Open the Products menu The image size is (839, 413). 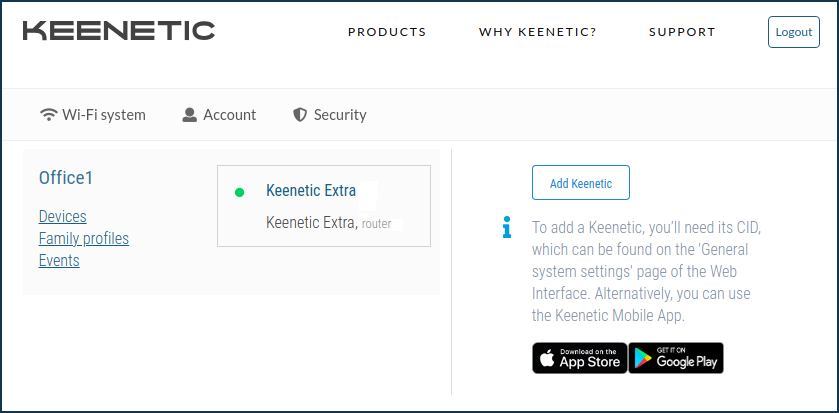[387, 32]
